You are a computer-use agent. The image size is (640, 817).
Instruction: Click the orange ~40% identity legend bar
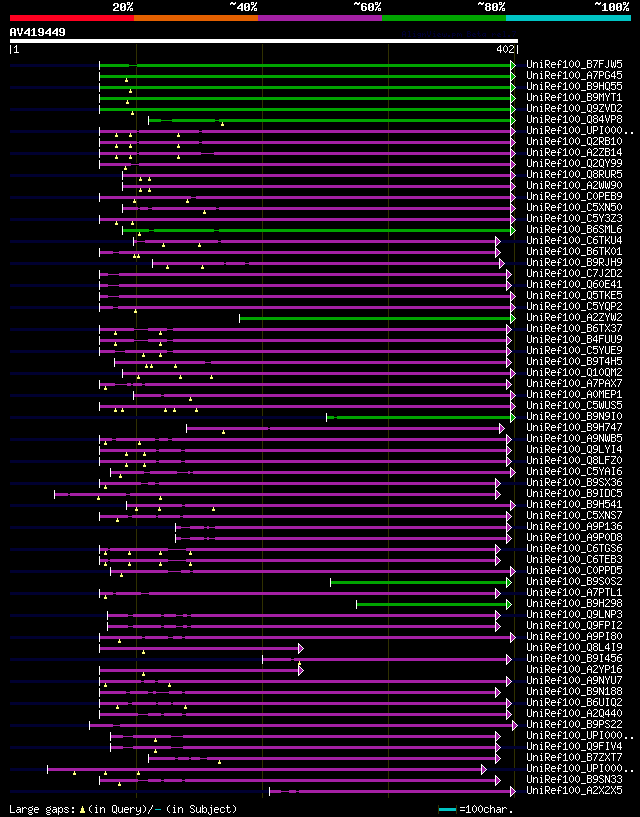tap(196, 18)
